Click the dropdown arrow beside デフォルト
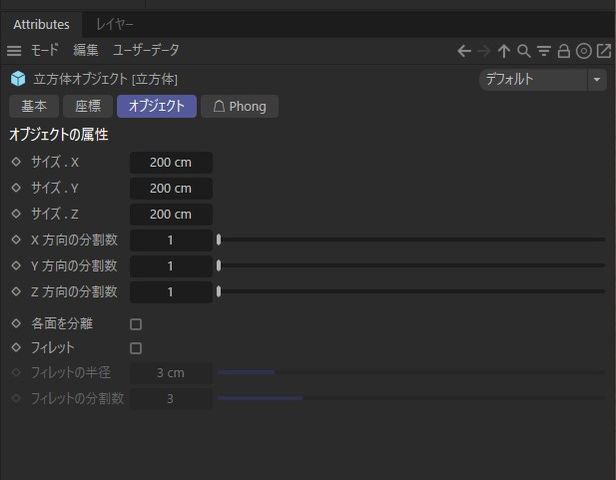Screen dimensions: 616x480 click(x=597, y=80)
